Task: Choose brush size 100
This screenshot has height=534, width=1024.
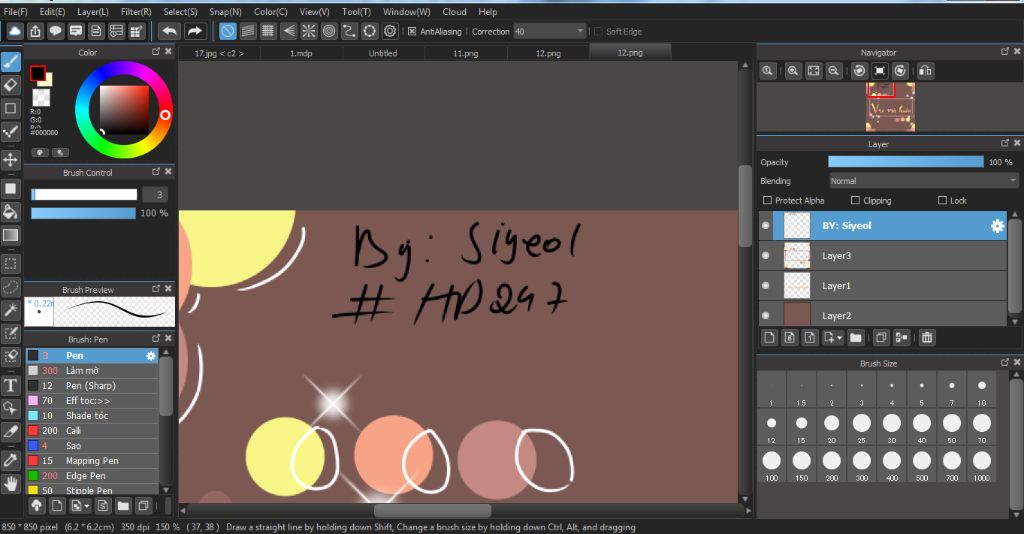Action: point(771,461)
